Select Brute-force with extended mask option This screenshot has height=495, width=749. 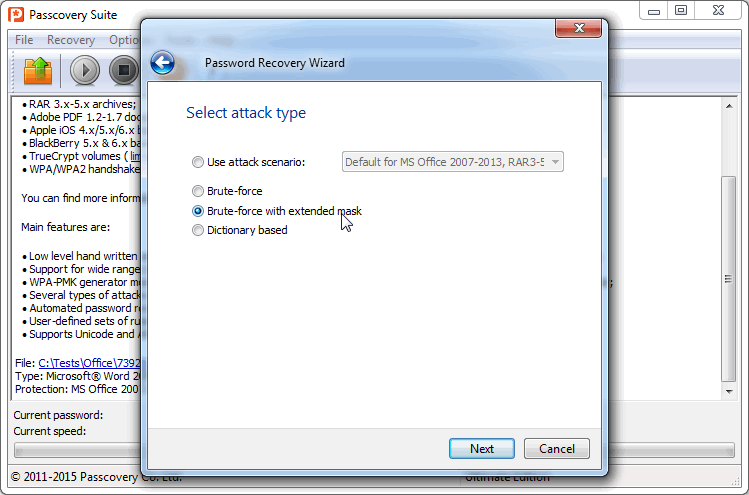pyautogui.click(x=197, y=211)
